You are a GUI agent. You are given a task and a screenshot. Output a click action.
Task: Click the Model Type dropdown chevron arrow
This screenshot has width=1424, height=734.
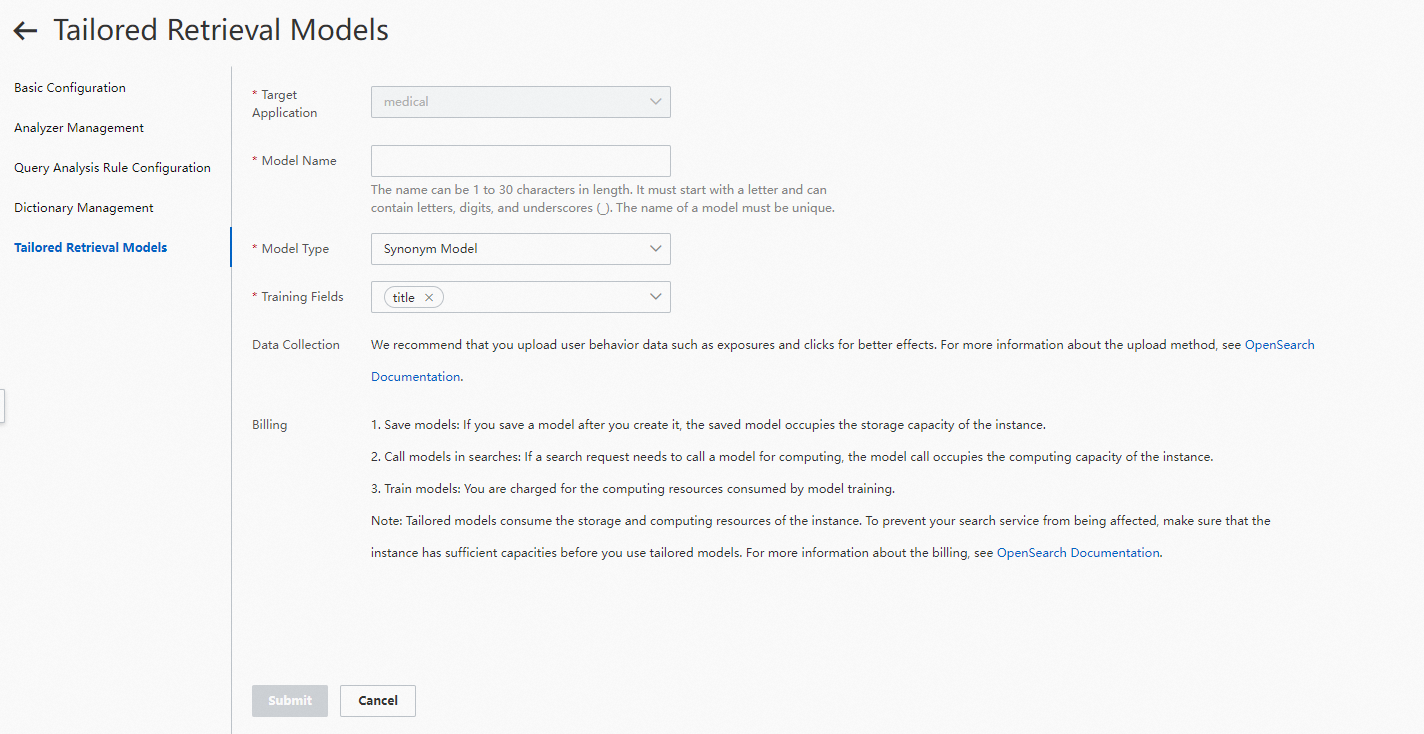point(656,249)
